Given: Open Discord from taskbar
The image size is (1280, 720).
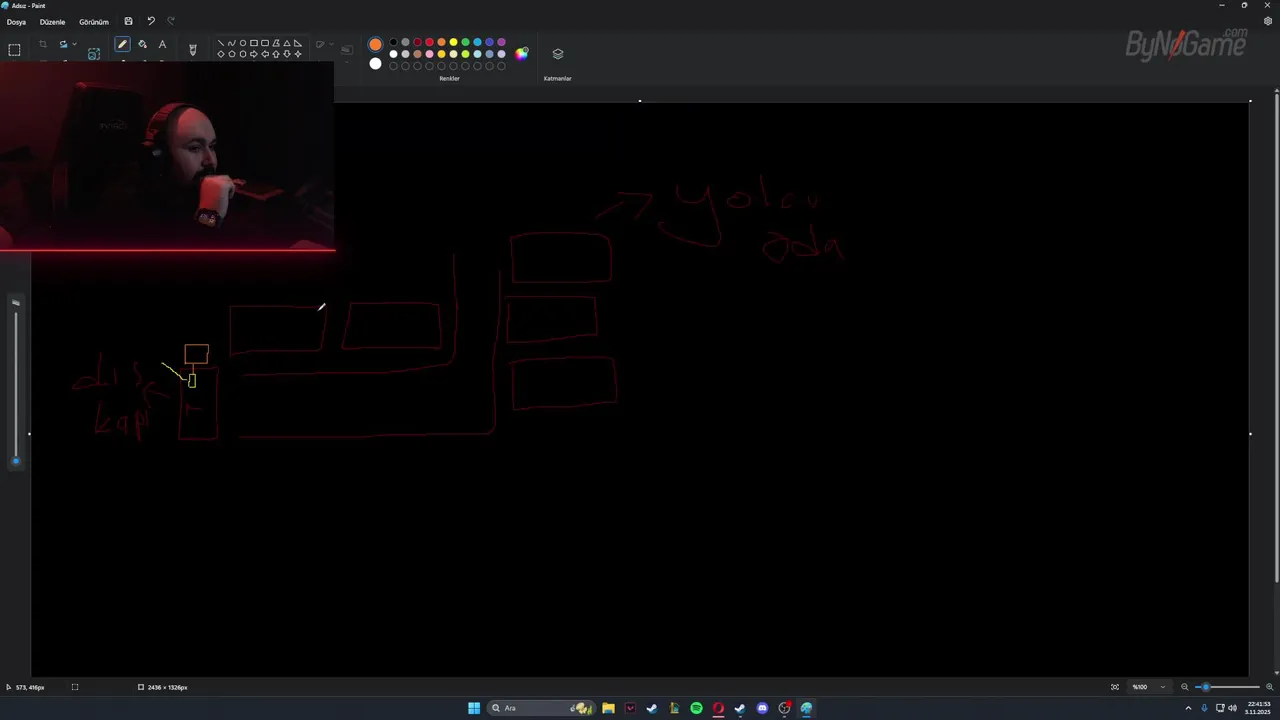Looking at the screenshot, I should click(762, 708).
